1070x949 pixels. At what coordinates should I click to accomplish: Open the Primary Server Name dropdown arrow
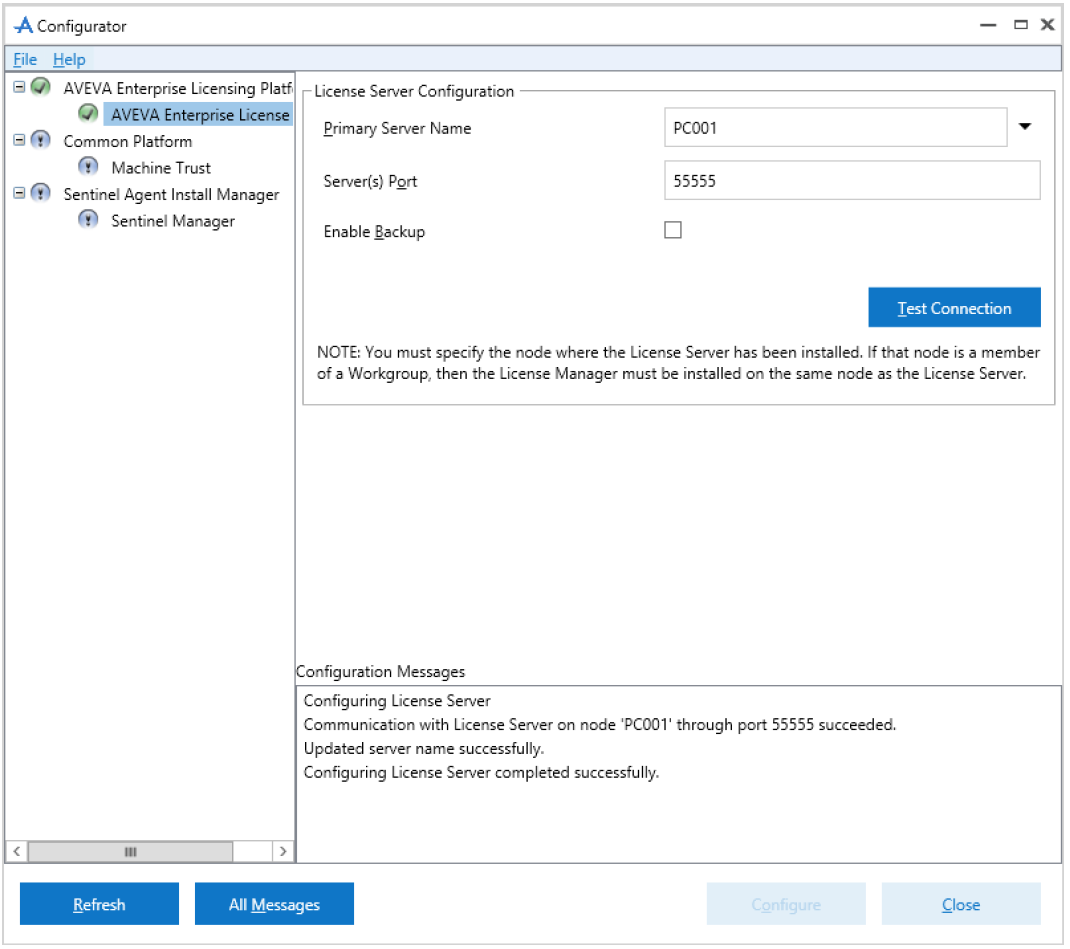pyautogui.click(x=1026, y=127)
